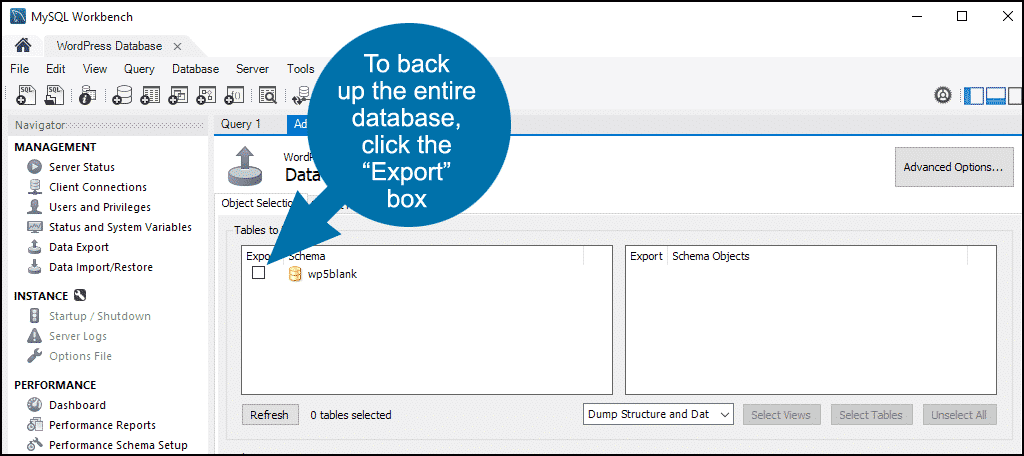Create a new view toolbar icon
The width and height of the screenshot is (1024, 456).
click(178, 95)
